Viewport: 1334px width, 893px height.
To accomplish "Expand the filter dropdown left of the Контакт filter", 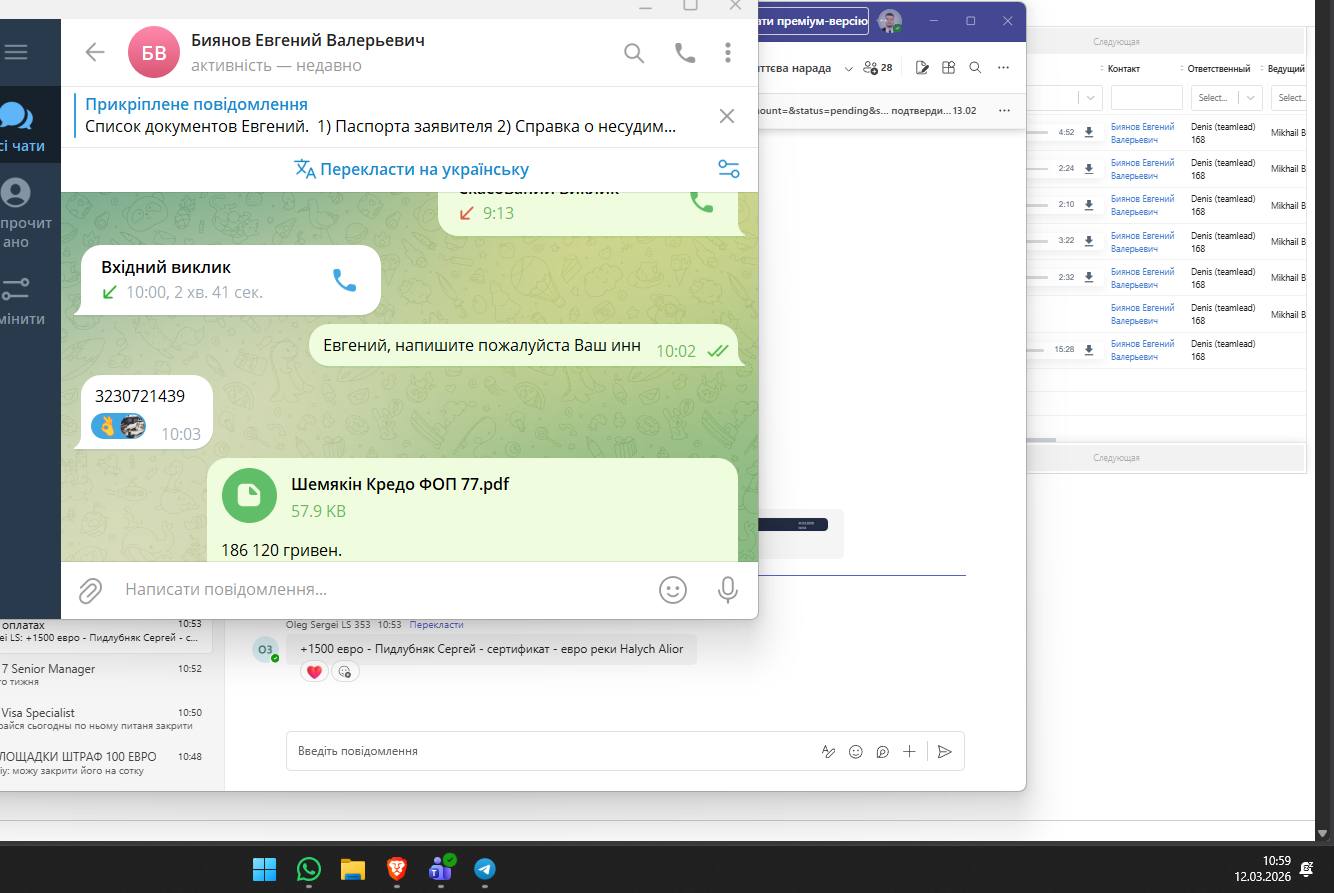I will pos(1090,98).
